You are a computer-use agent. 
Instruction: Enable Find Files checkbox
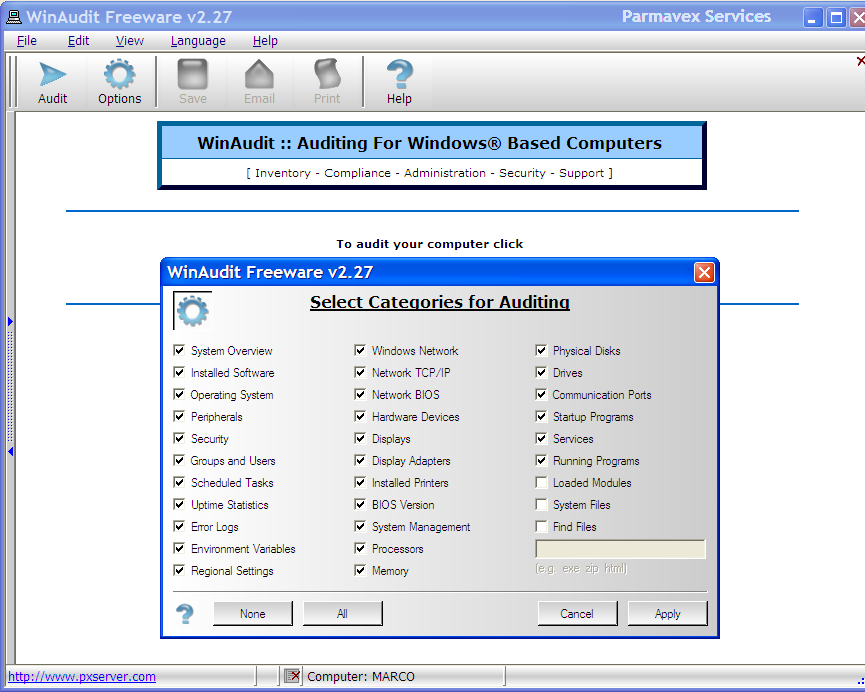541,526
